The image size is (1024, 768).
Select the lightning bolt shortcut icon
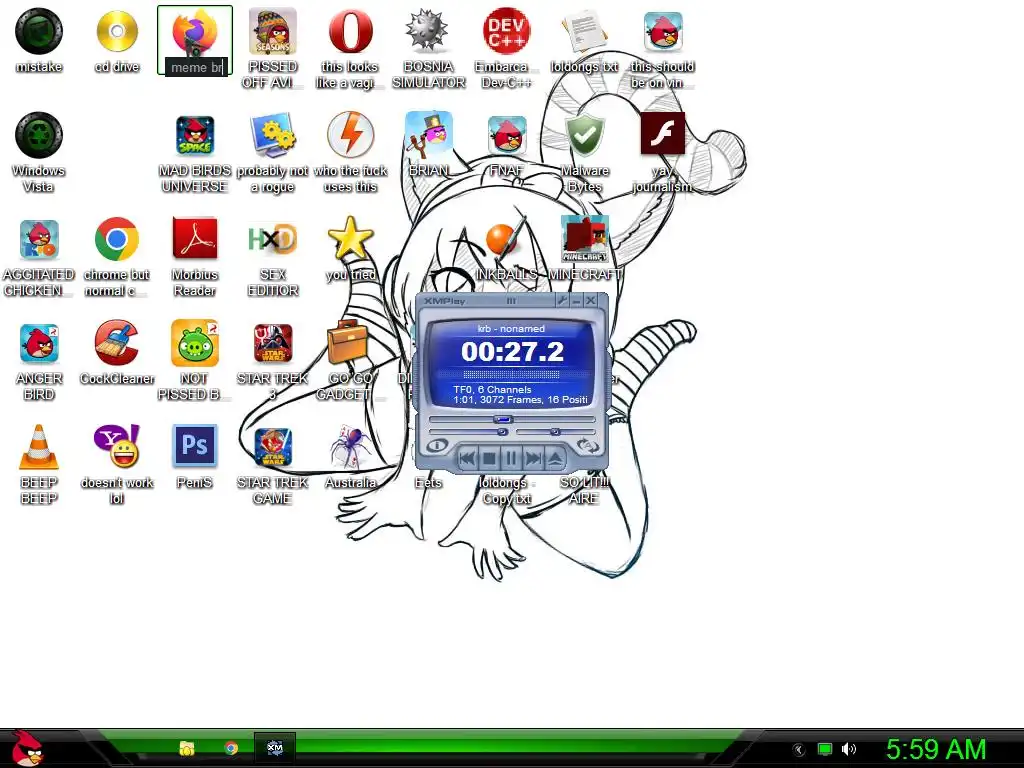[x=351, y=135]
